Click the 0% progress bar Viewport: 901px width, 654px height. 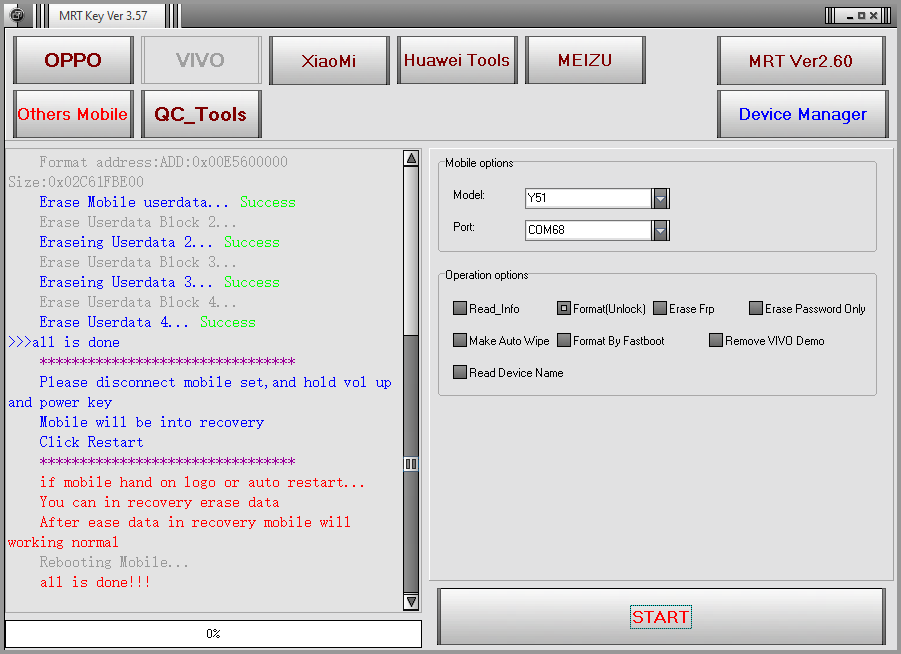click(213, 633)
